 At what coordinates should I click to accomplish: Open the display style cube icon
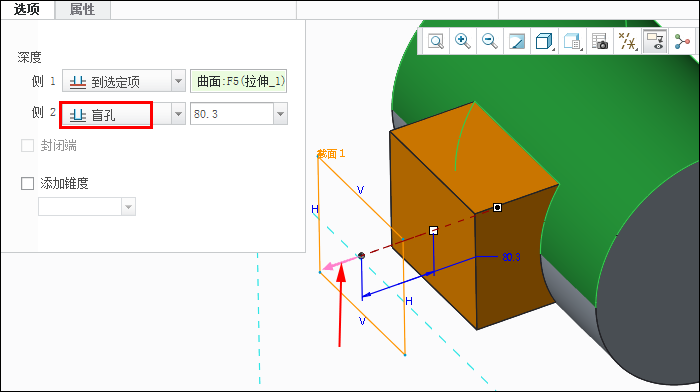(x=544, y=42)
